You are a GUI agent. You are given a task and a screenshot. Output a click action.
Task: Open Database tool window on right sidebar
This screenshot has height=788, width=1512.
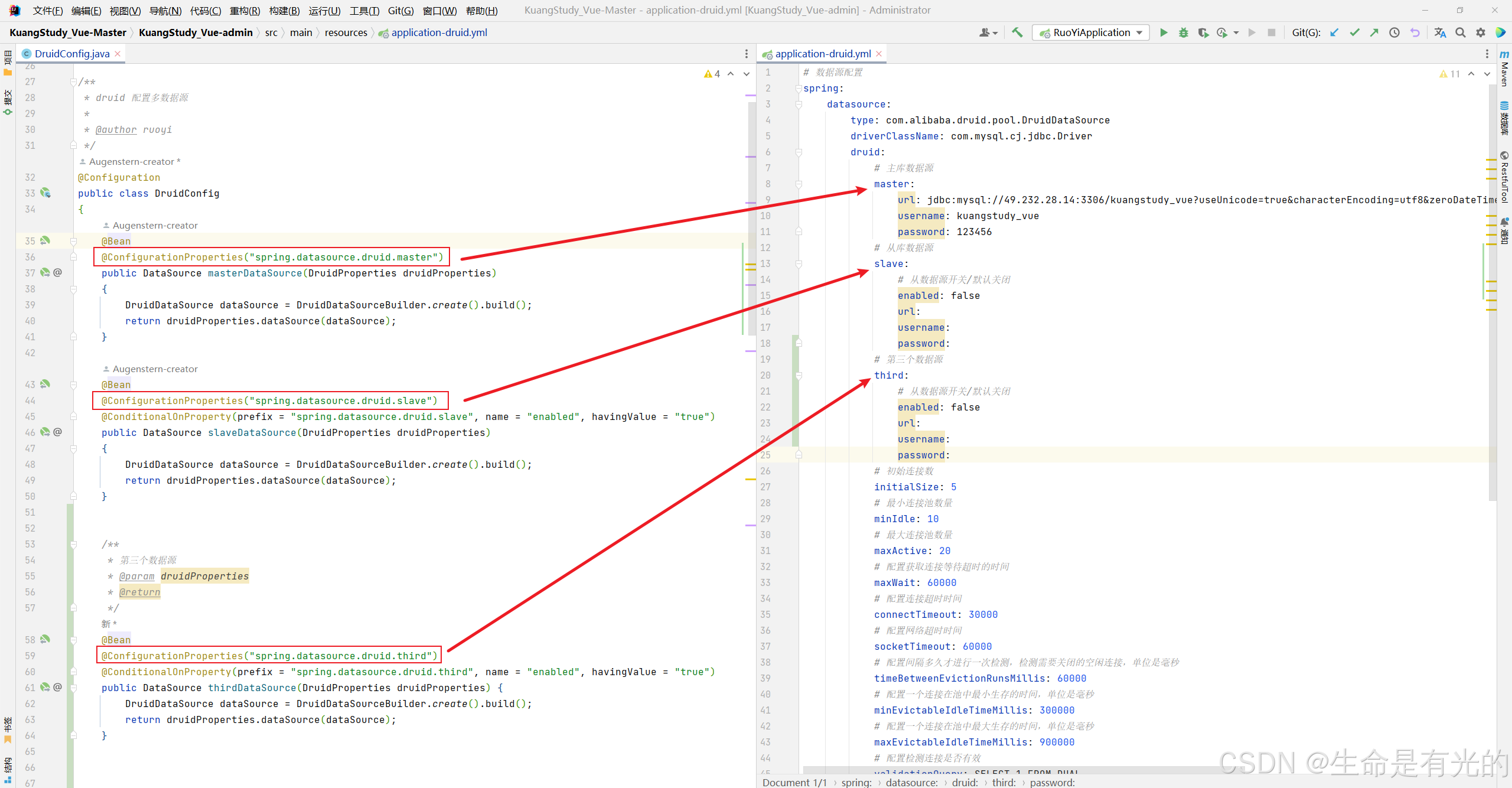(1504, 118)
